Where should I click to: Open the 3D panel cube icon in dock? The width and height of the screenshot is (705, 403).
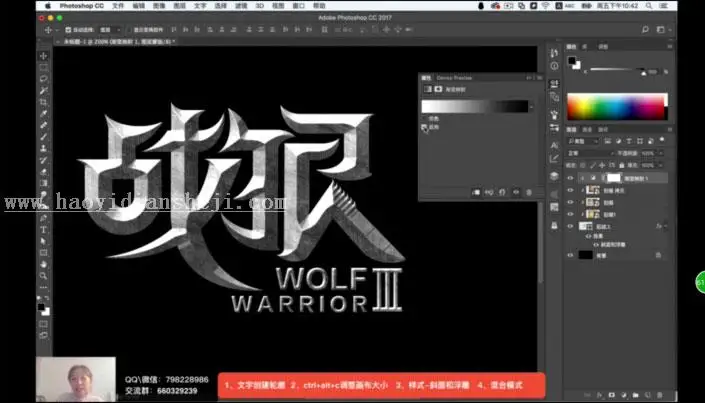554,176
